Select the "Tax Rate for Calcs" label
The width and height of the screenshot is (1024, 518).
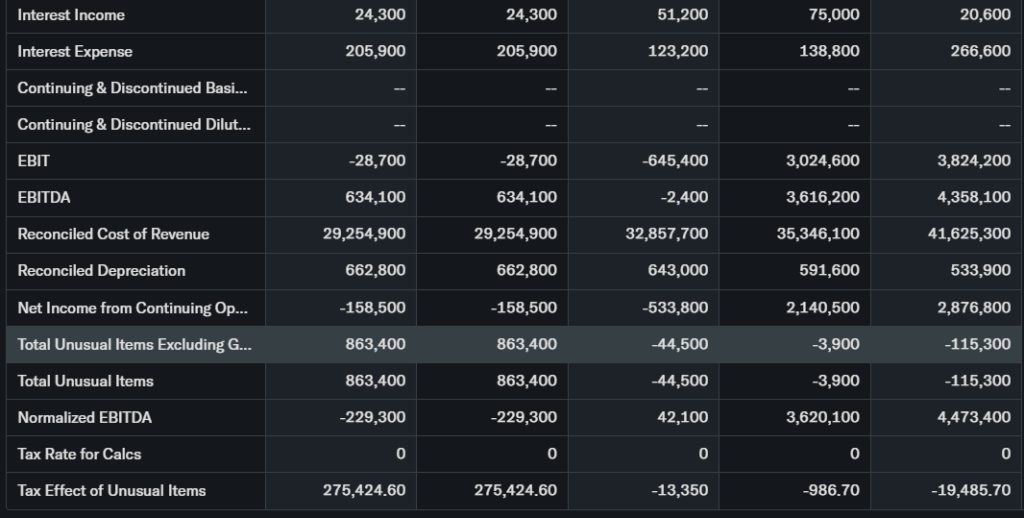coord(79,454)
